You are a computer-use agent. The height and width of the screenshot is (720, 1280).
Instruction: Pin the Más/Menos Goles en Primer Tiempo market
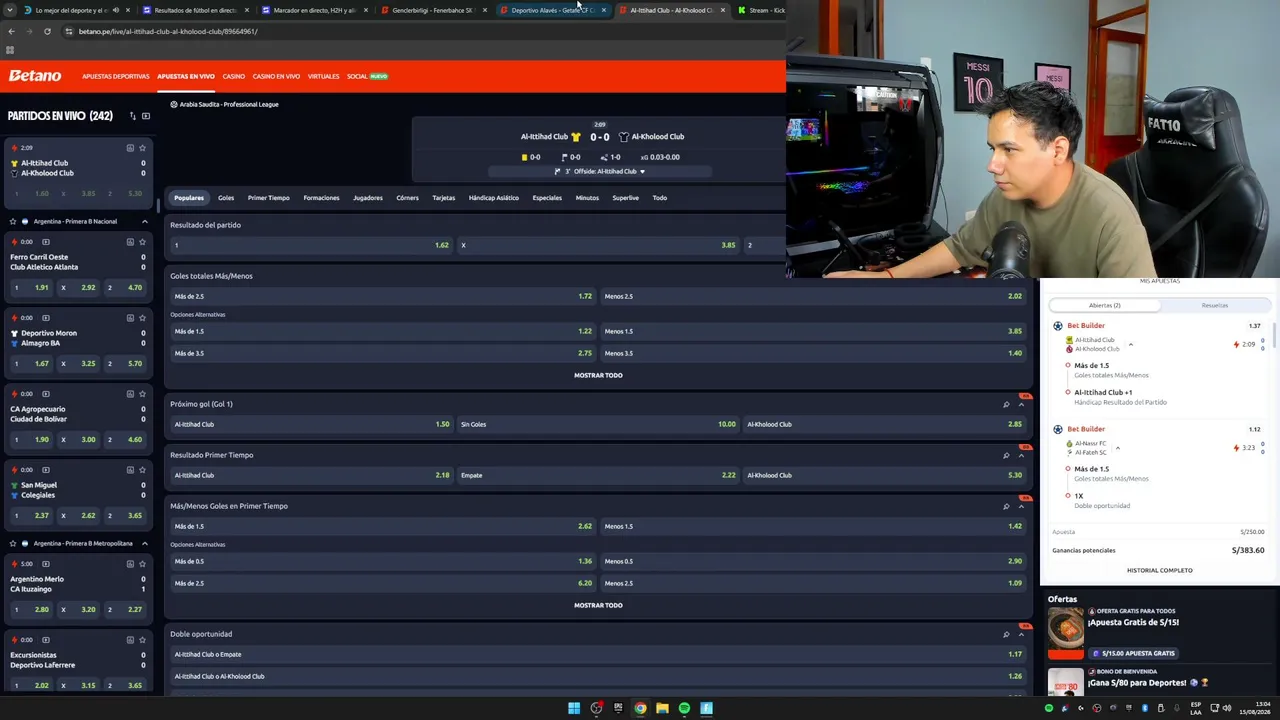click(x=1006, y=506)
